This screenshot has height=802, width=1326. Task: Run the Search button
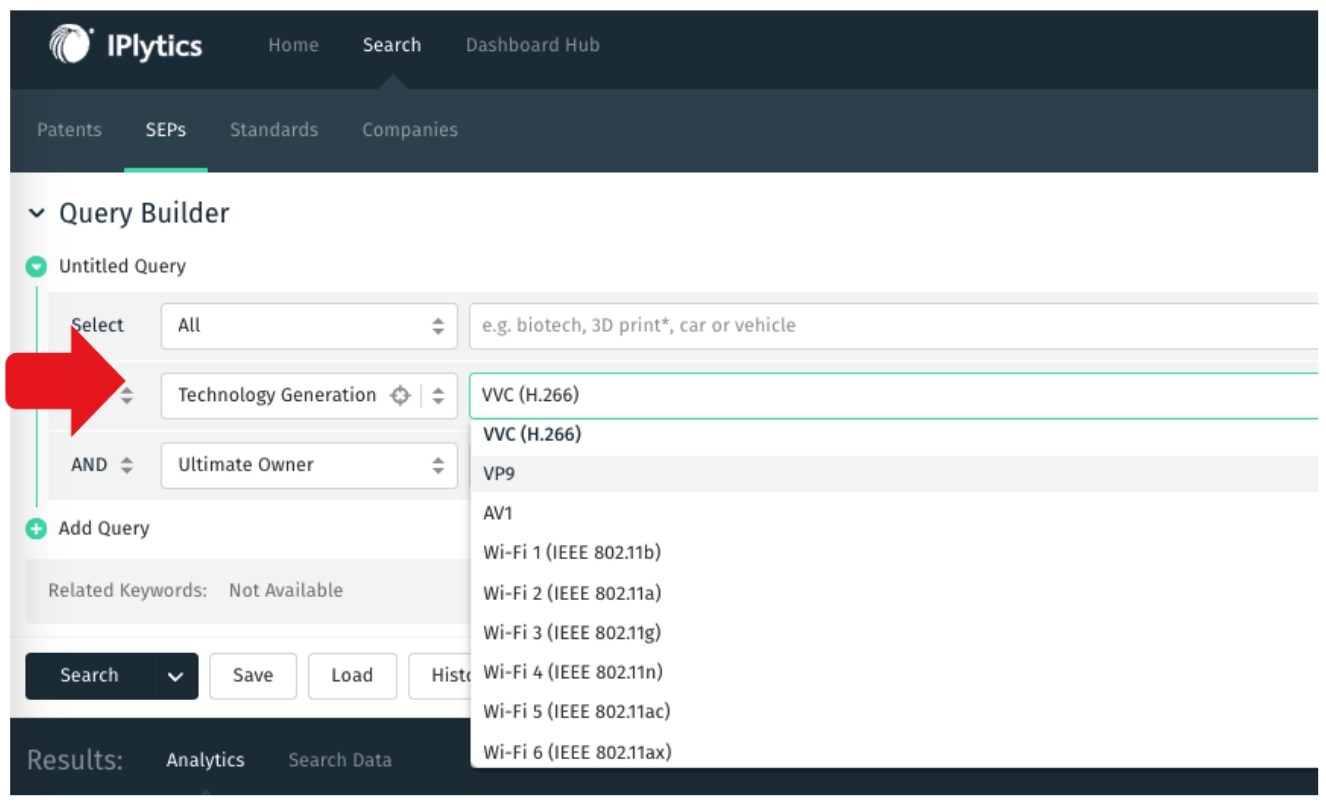click(89, 676)
